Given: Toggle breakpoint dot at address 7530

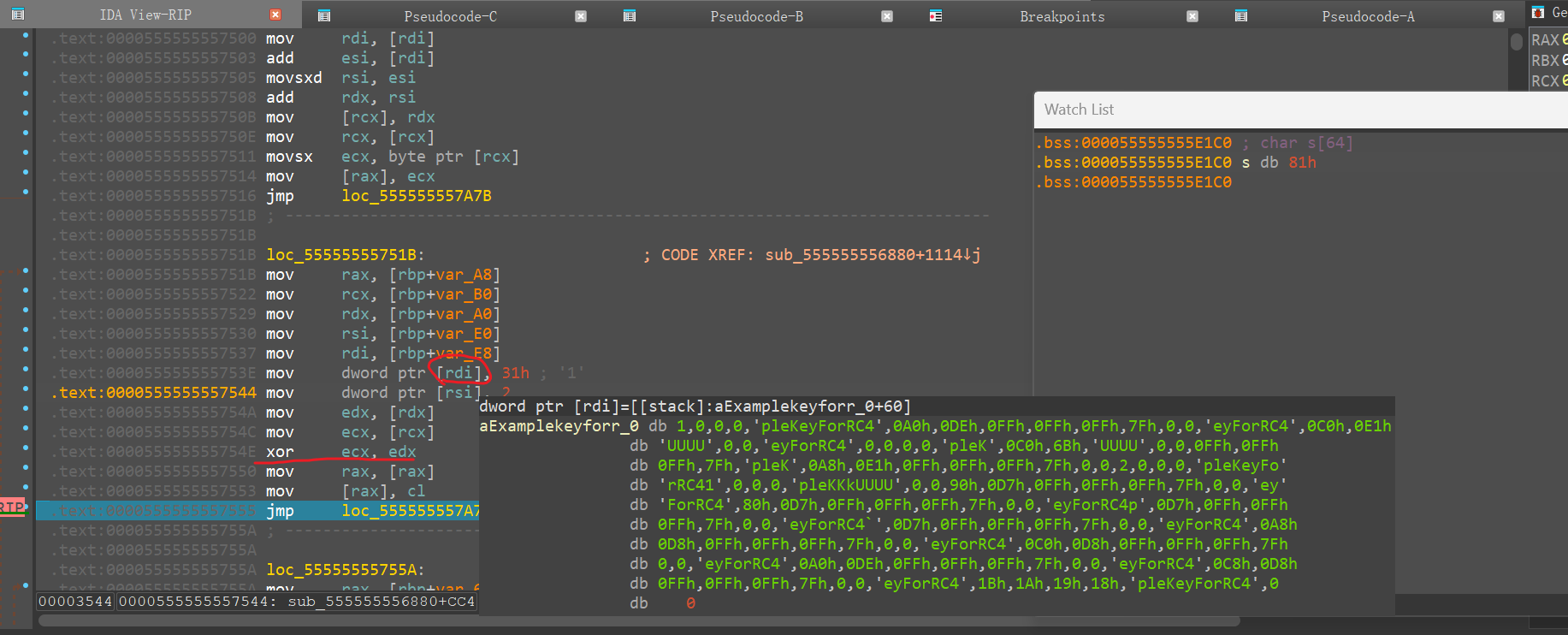Looking at the screenshot, I should 26,330.
